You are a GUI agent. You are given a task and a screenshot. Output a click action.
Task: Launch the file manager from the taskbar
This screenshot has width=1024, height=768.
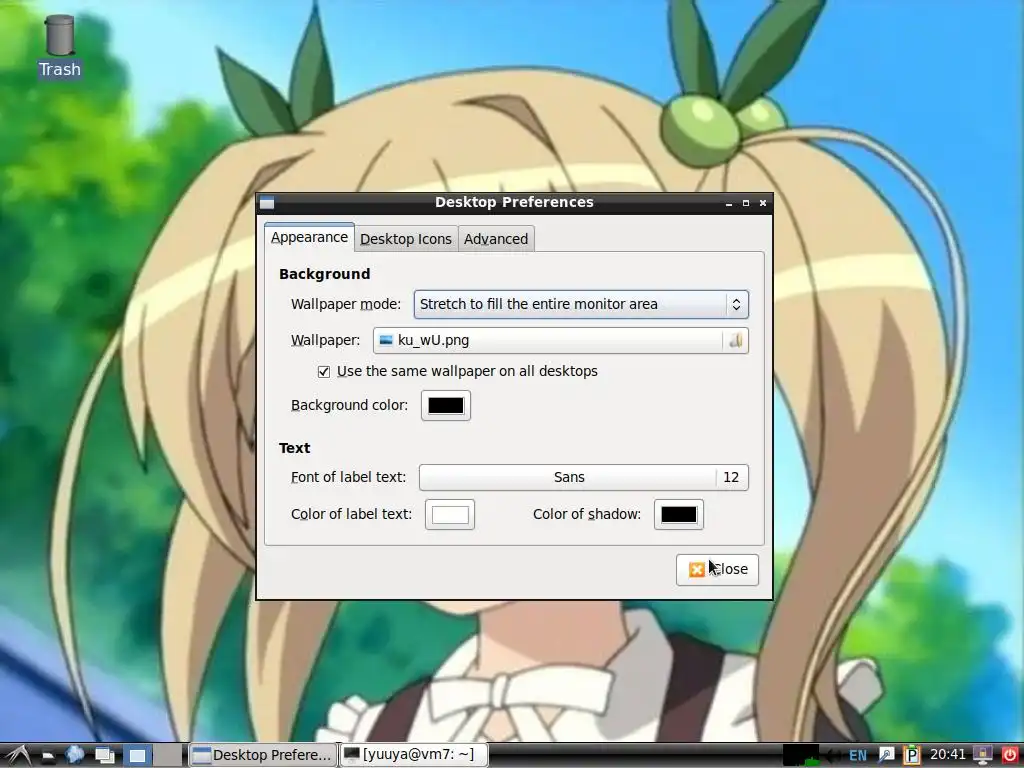(48, 756)
